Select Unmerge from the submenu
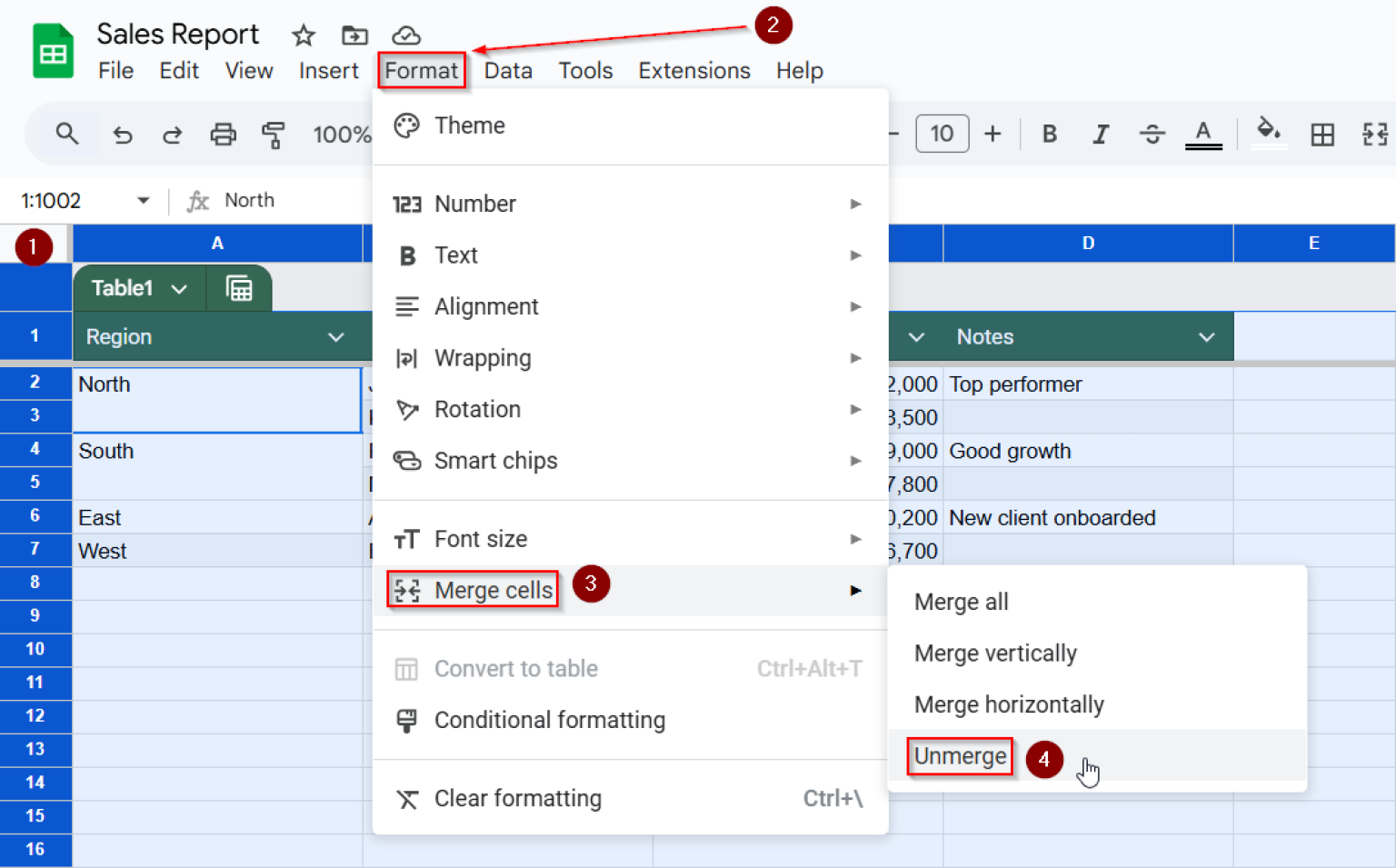Viewport: 1396px width, 868px height. tap(959, 756)
